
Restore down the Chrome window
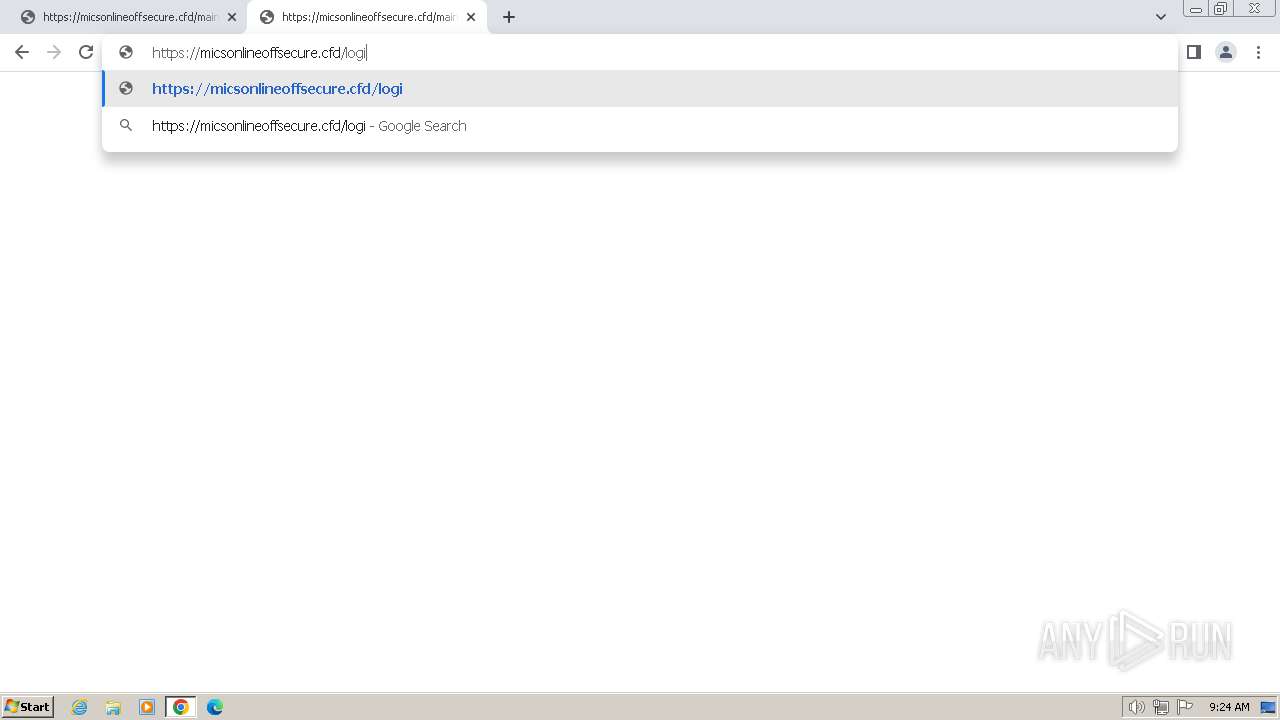[x=1221, y=8]
